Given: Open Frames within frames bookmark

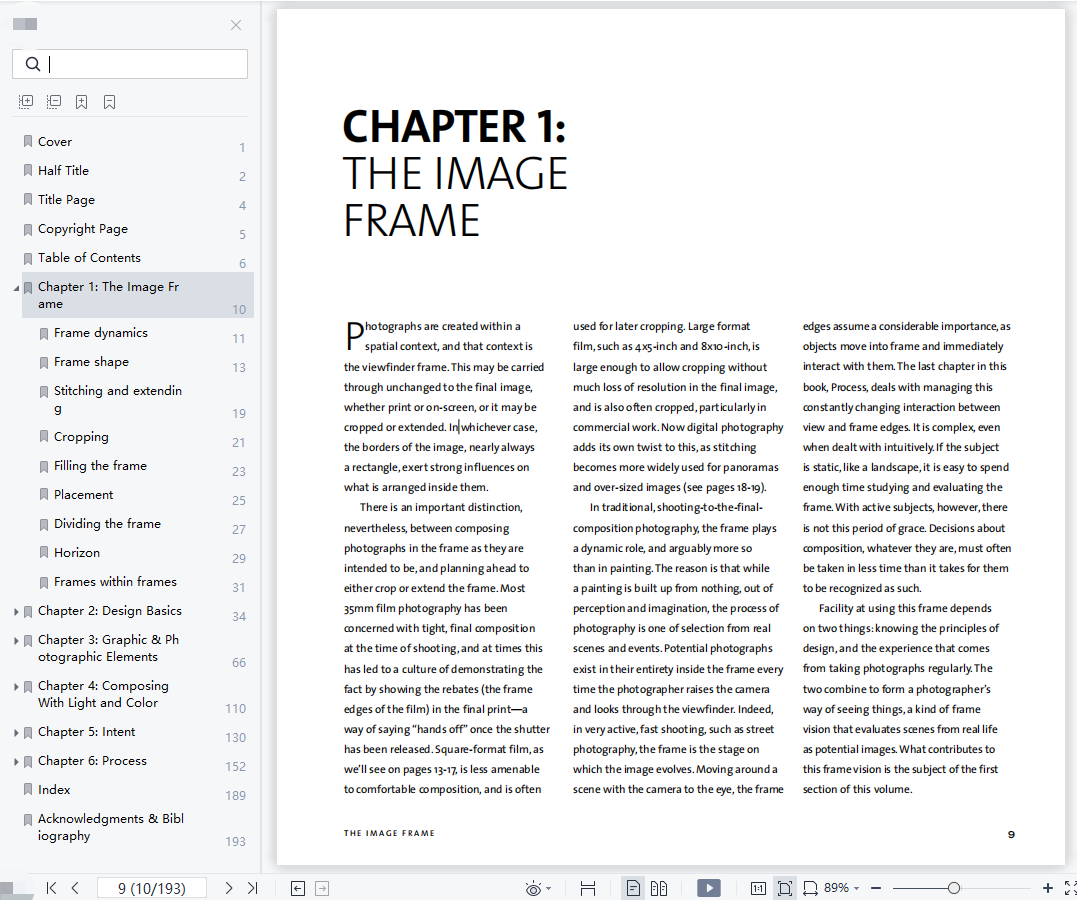Looking at the screenshot, I should click(x=115, y=581).
